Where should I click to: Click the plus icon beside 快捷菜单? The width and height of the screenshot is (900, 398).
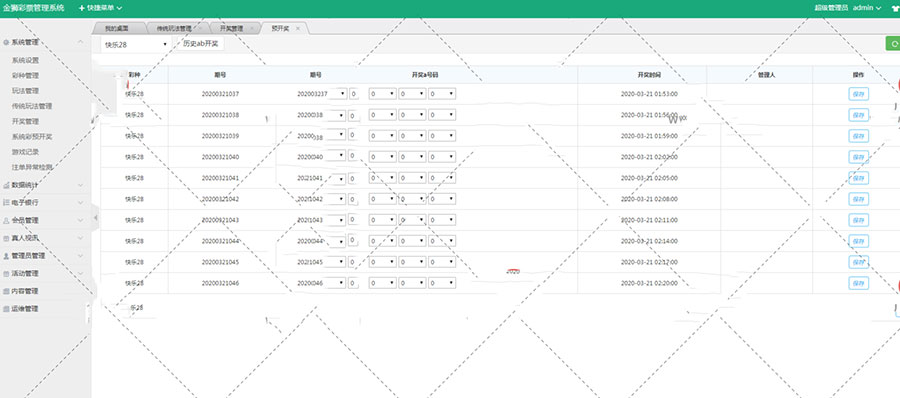pos(82,8)
